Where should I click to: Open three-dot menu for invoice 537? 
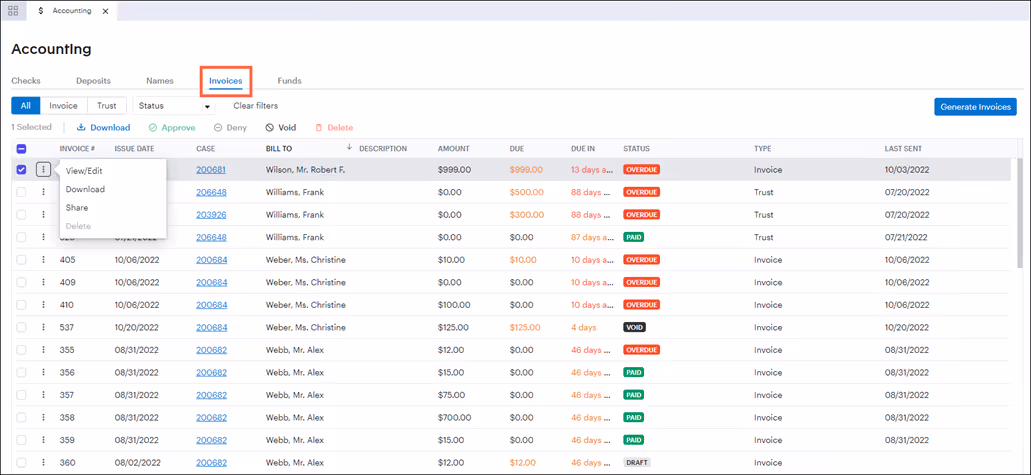(x=43, y=327)
